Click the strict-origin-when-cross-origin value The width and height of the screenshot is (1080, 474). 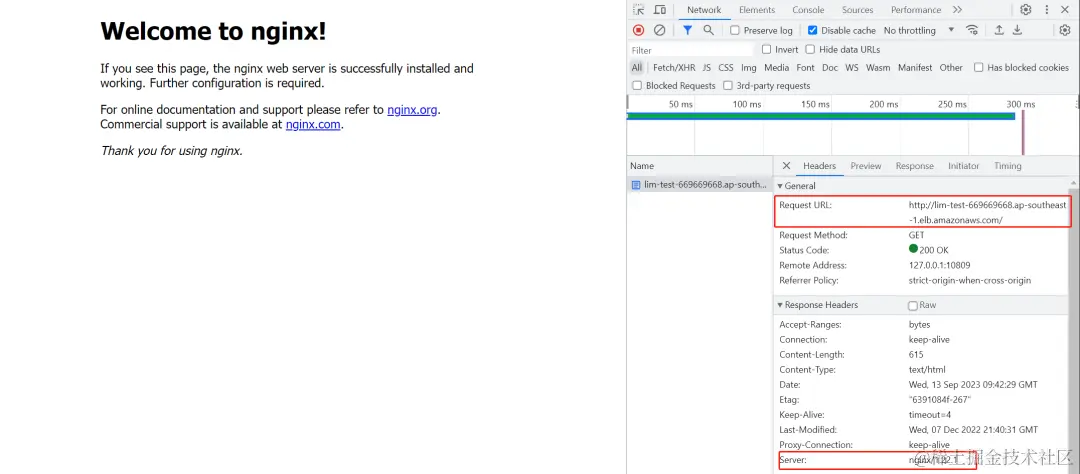(970, 280)
